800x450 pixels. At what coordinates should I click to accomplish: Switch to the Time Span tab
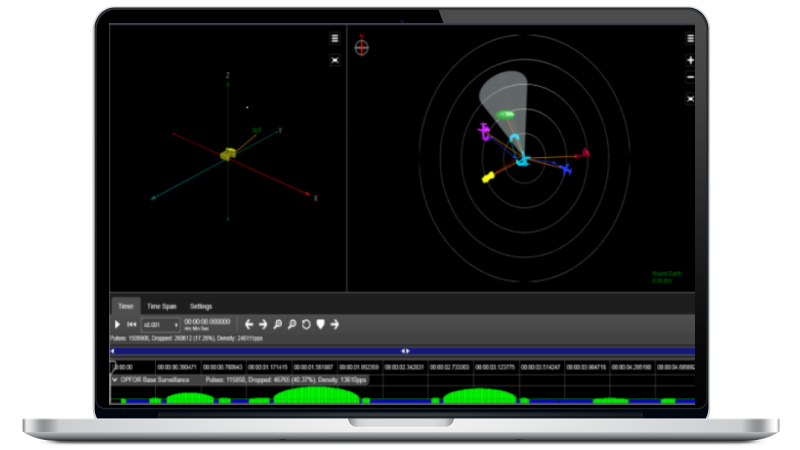[x=161, y=306]
